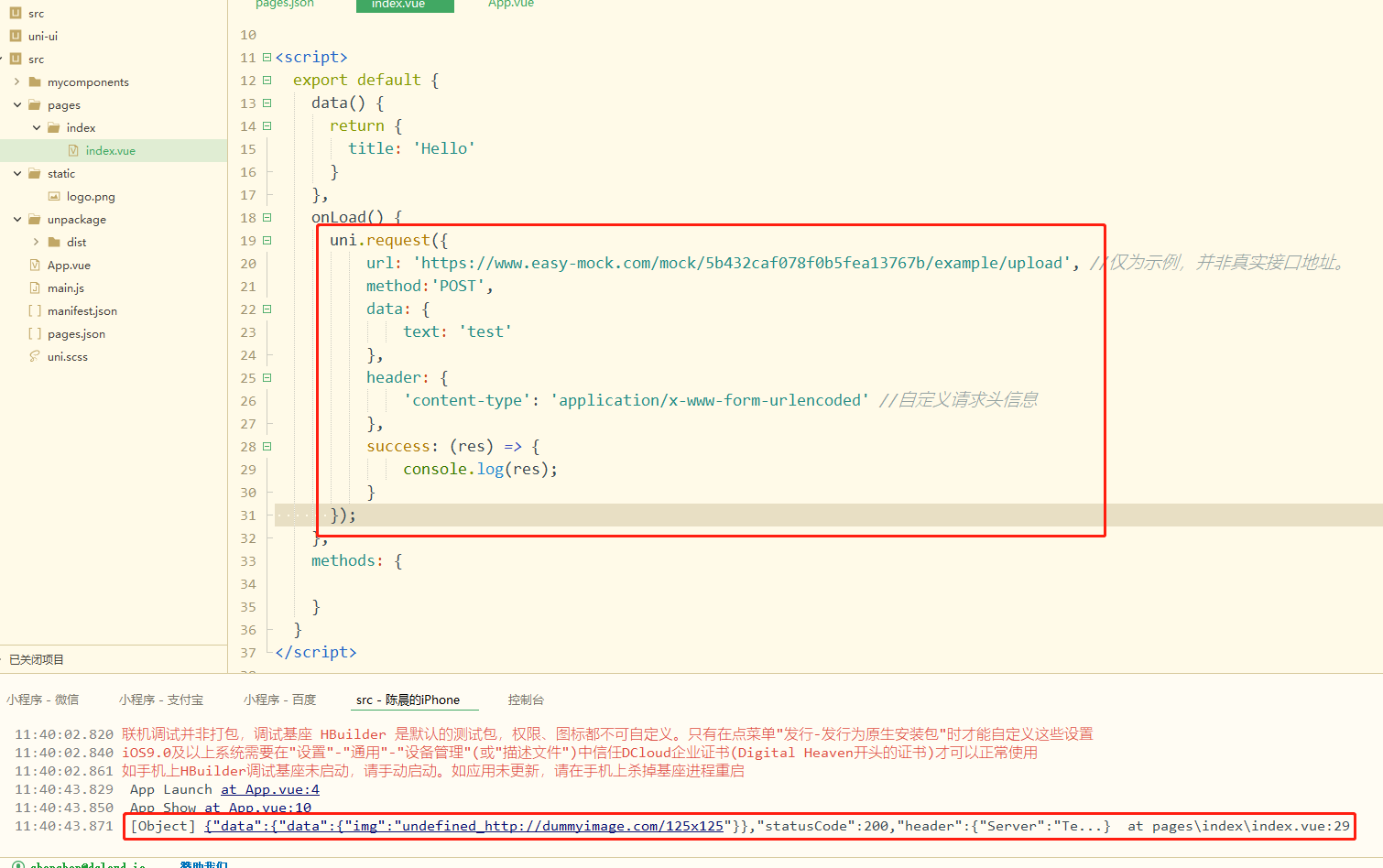
Task: Click the manifest.json bracket icon
Action: tap(35, 311)
